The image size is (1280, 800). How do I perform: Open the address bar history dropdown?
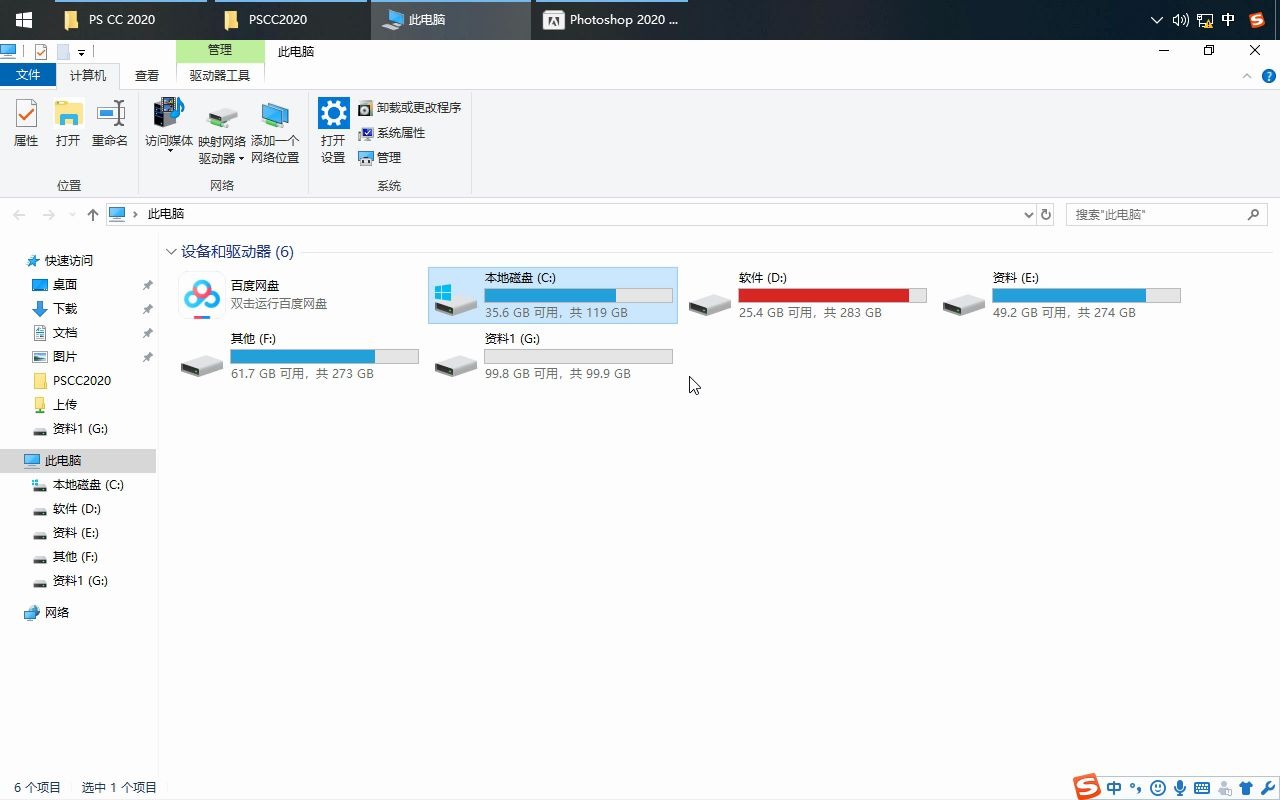click(x=1029, y=215)
